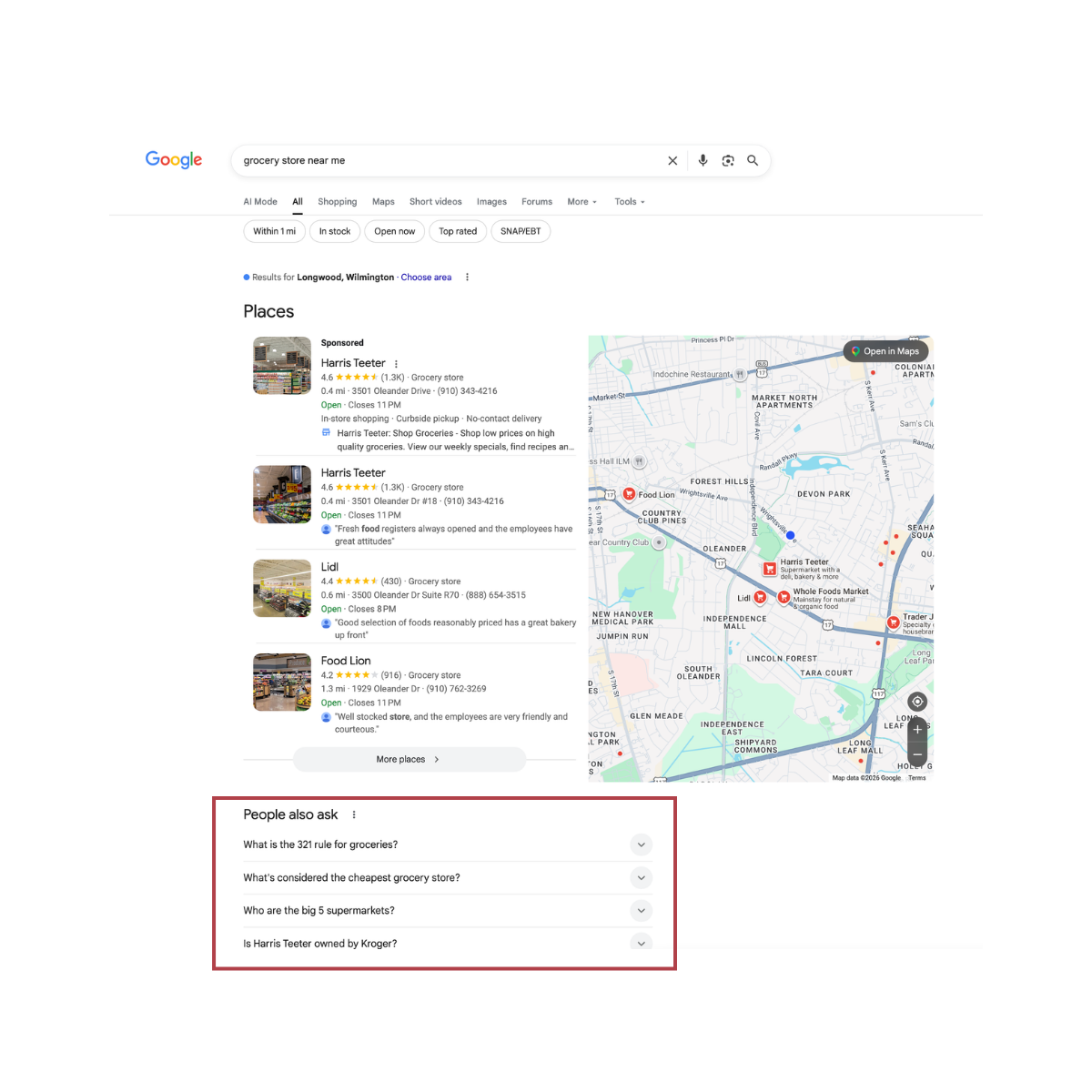Click the More places button

[409, 759]
